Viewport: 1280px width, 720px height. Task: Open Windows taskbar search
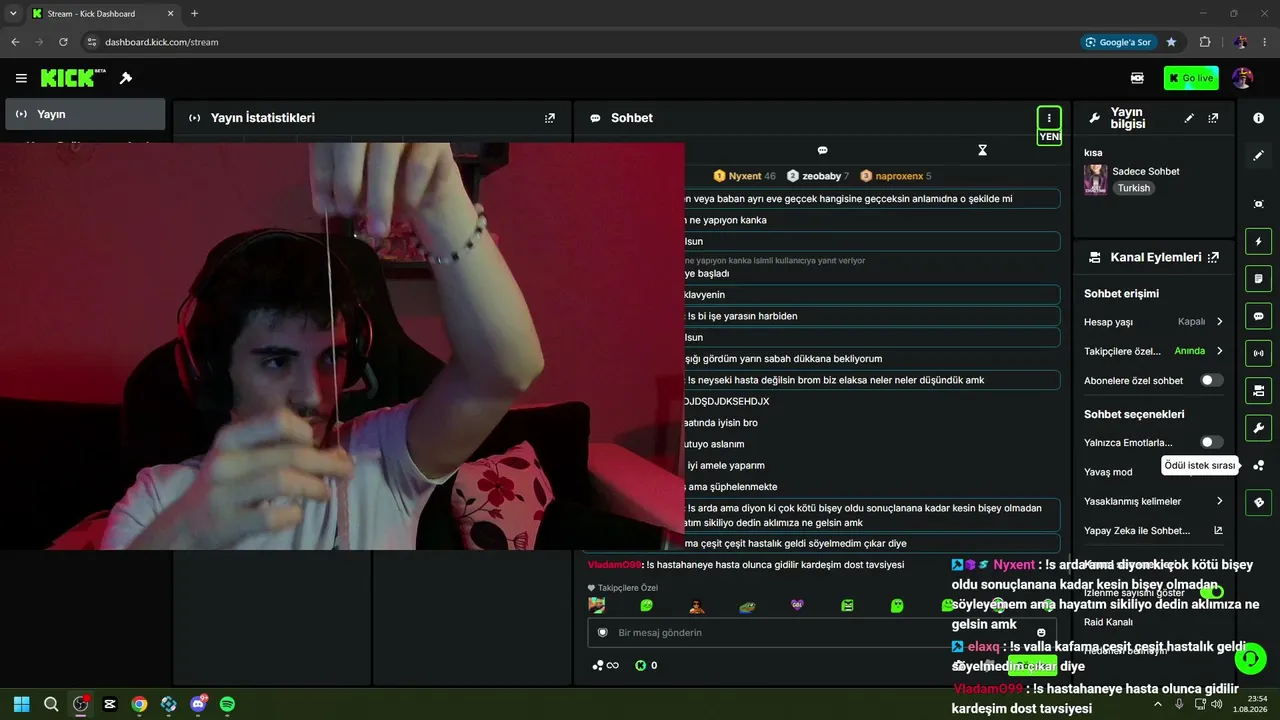51,704
